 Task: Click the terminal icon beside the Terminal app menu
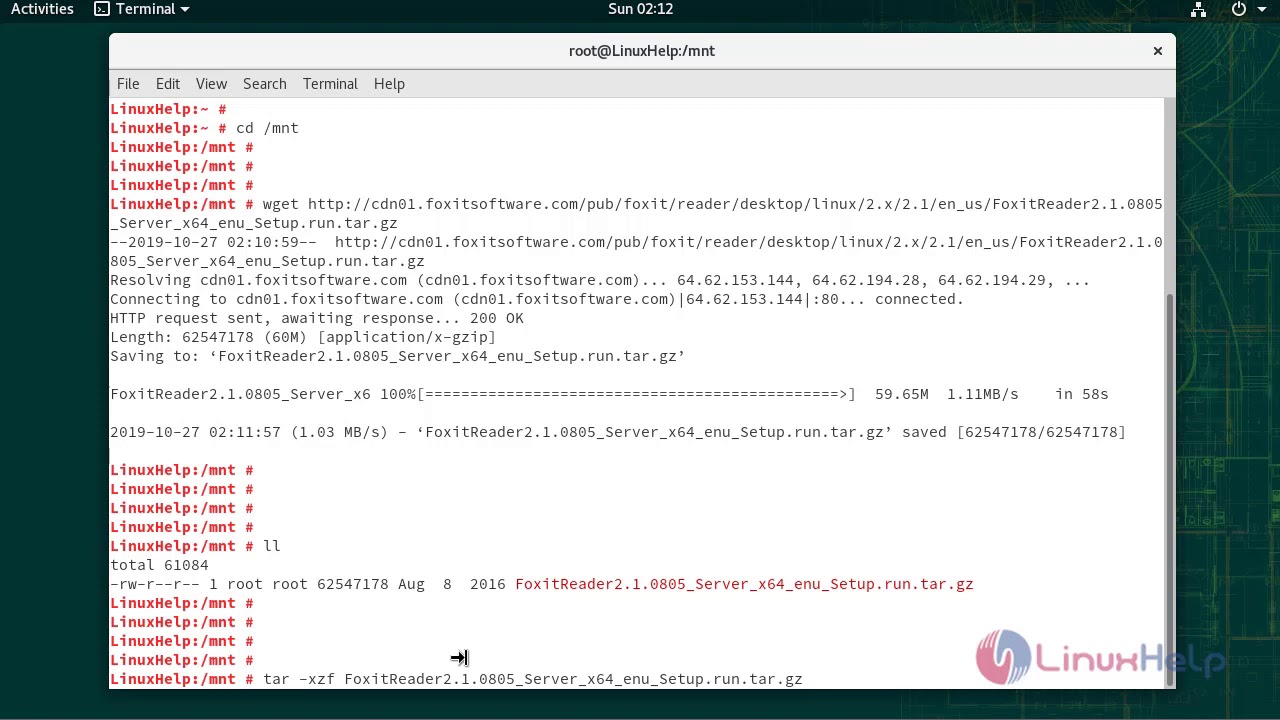coord(102,9)
